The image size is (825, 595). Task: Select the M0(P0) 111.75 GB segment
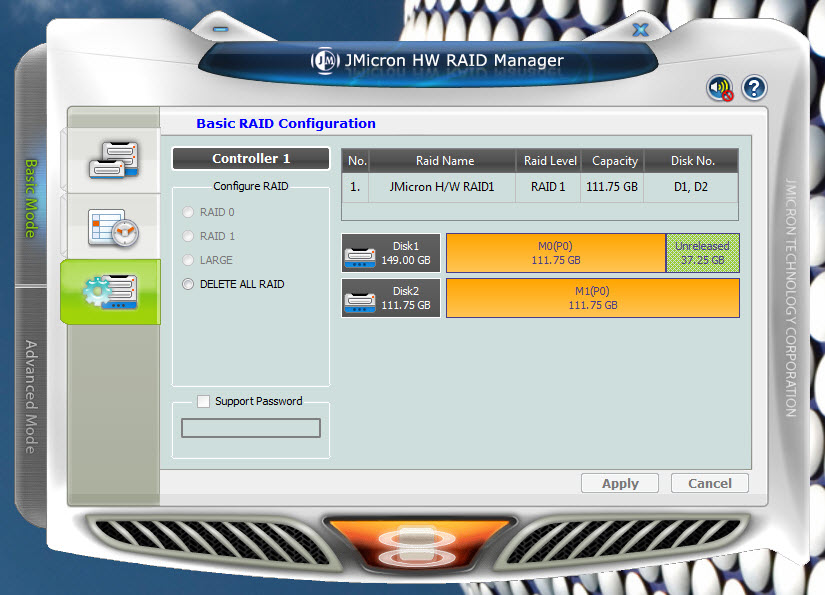point(556,253)
